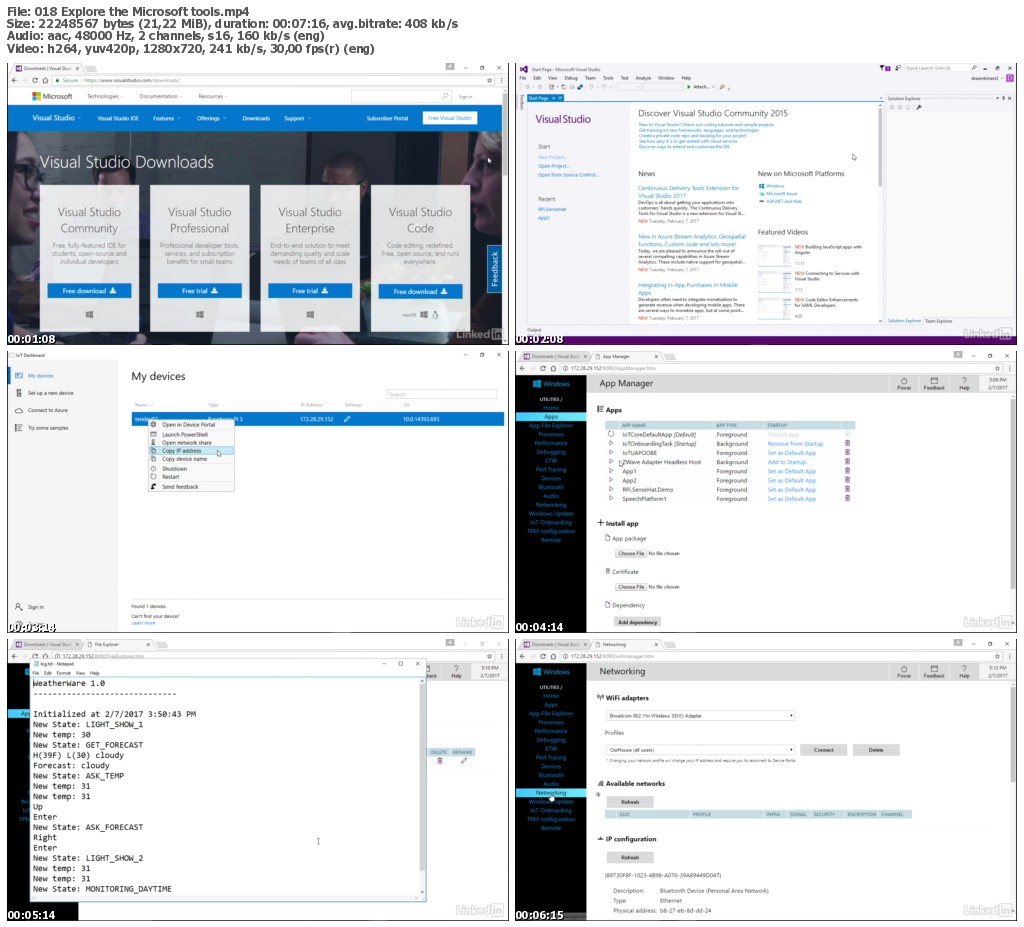Viewport: 1024px width, 927px height.
Task: Click vertical Feedback tab on Visual Studio Downloads page
Action: click(x=494, y=268)
